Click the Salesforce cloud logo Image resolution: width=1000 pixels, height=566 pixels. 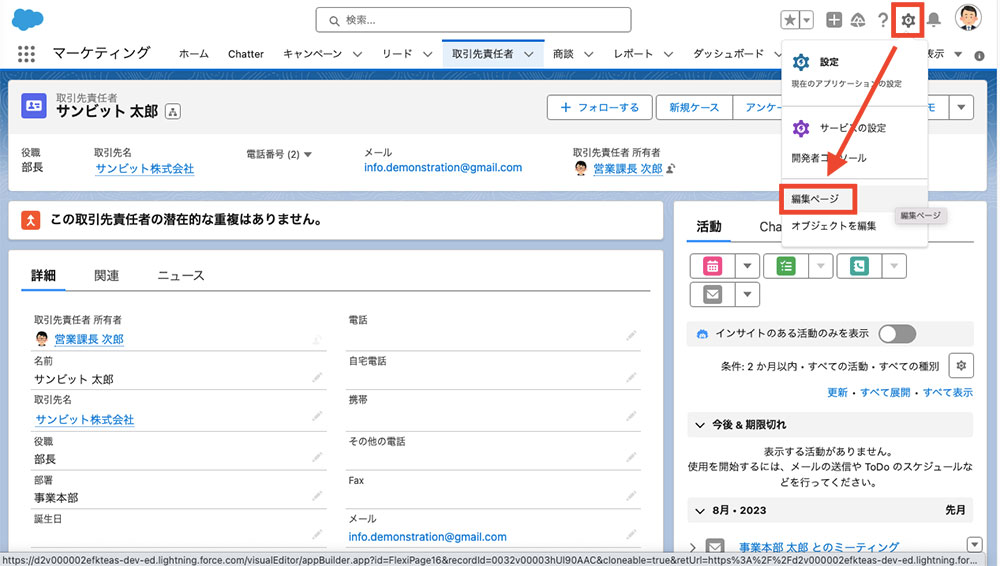pos(27,19)
